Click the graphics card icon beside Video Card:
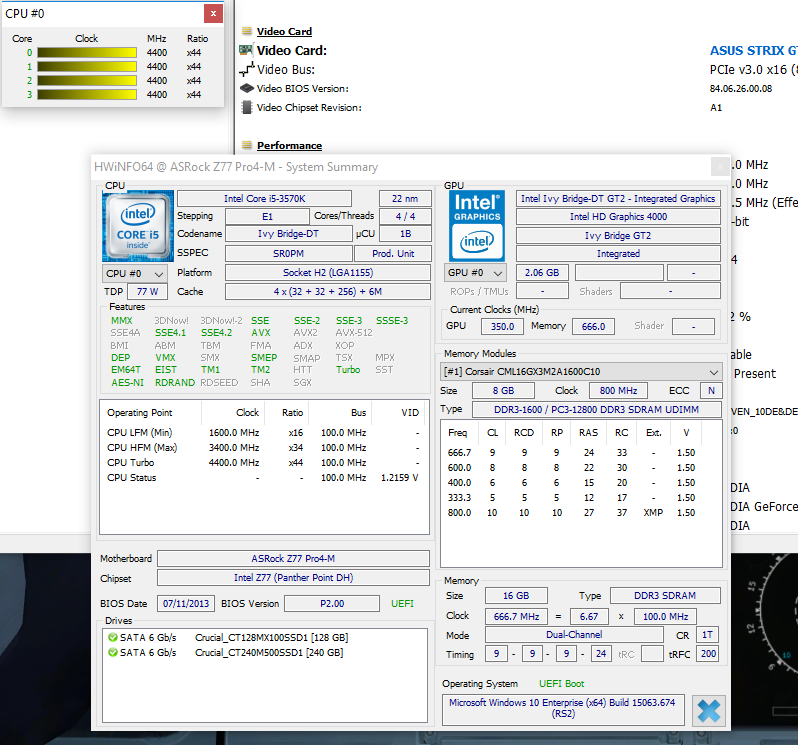Image resolution: width=798 pixels, height=745 pixels. click(246, 50)
